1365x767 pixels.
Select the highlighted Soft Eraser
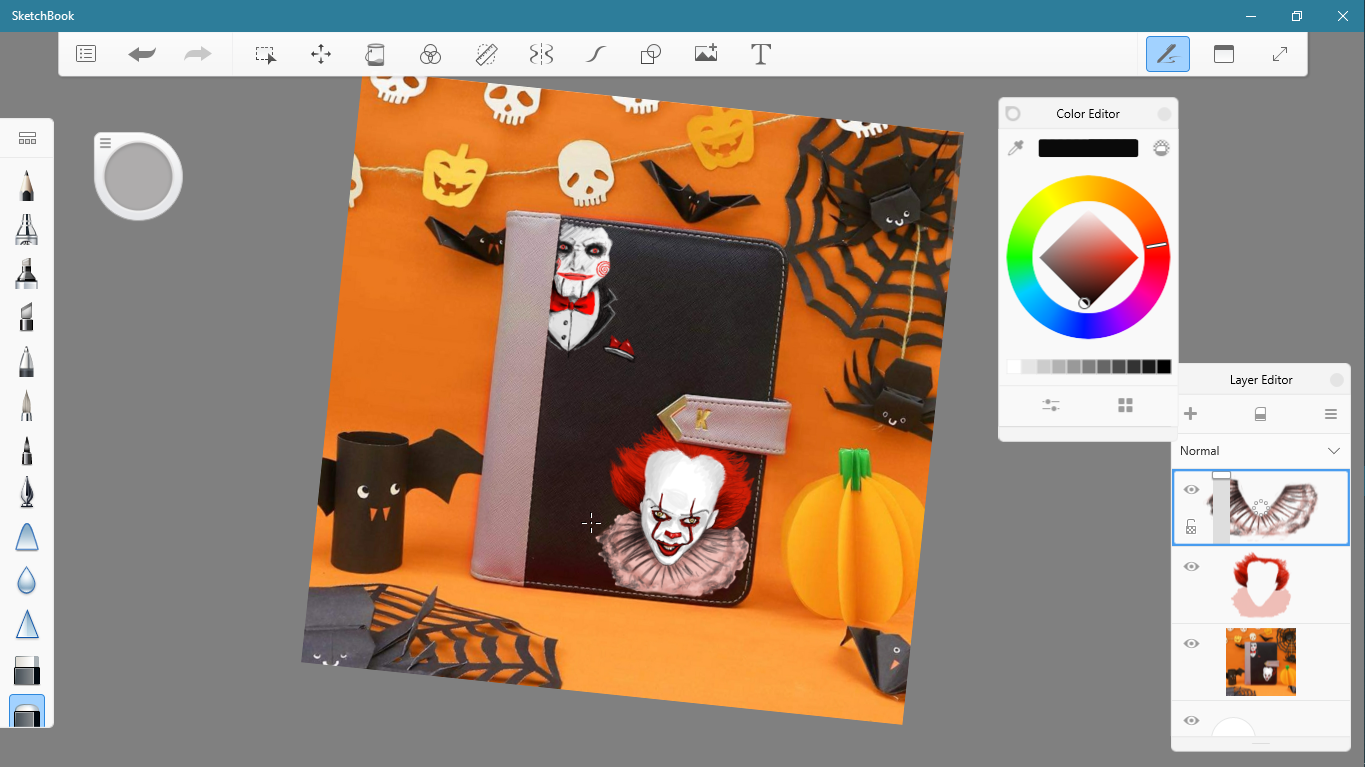pyautogui.click(x=27, y=711)
